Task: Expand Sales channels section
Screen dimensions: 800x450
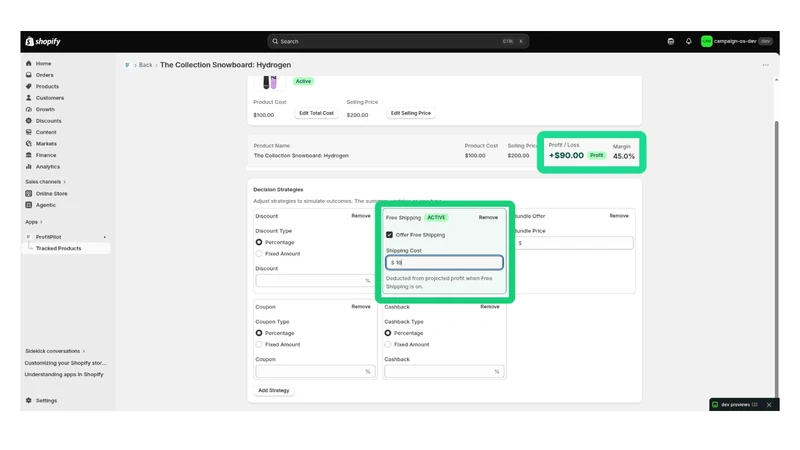Action: pos(45,182)
